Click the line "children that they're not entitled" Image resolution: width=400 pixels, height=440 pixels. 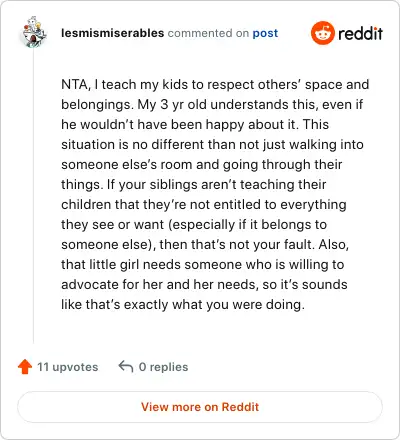204,205
